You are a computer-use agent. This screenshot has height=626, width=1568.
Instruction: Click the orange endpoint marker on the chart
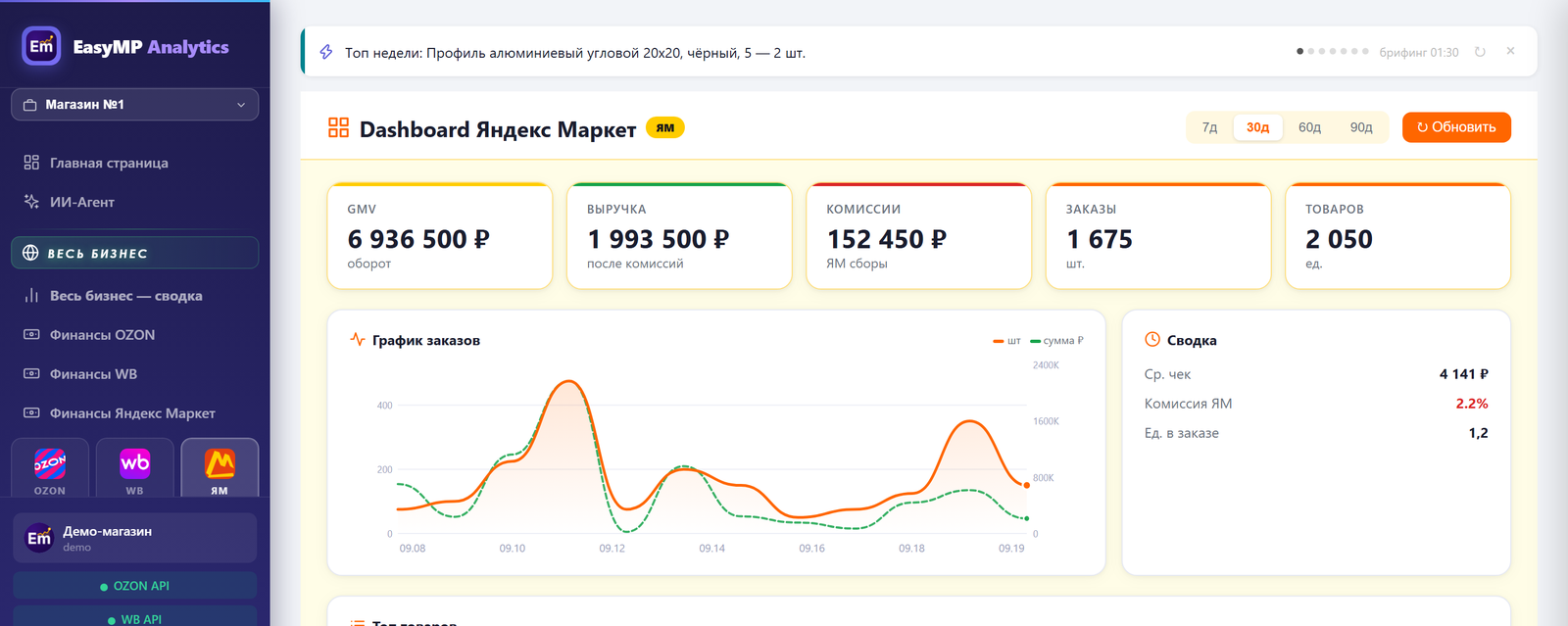pyautogui.click(x=1026, y=485)
